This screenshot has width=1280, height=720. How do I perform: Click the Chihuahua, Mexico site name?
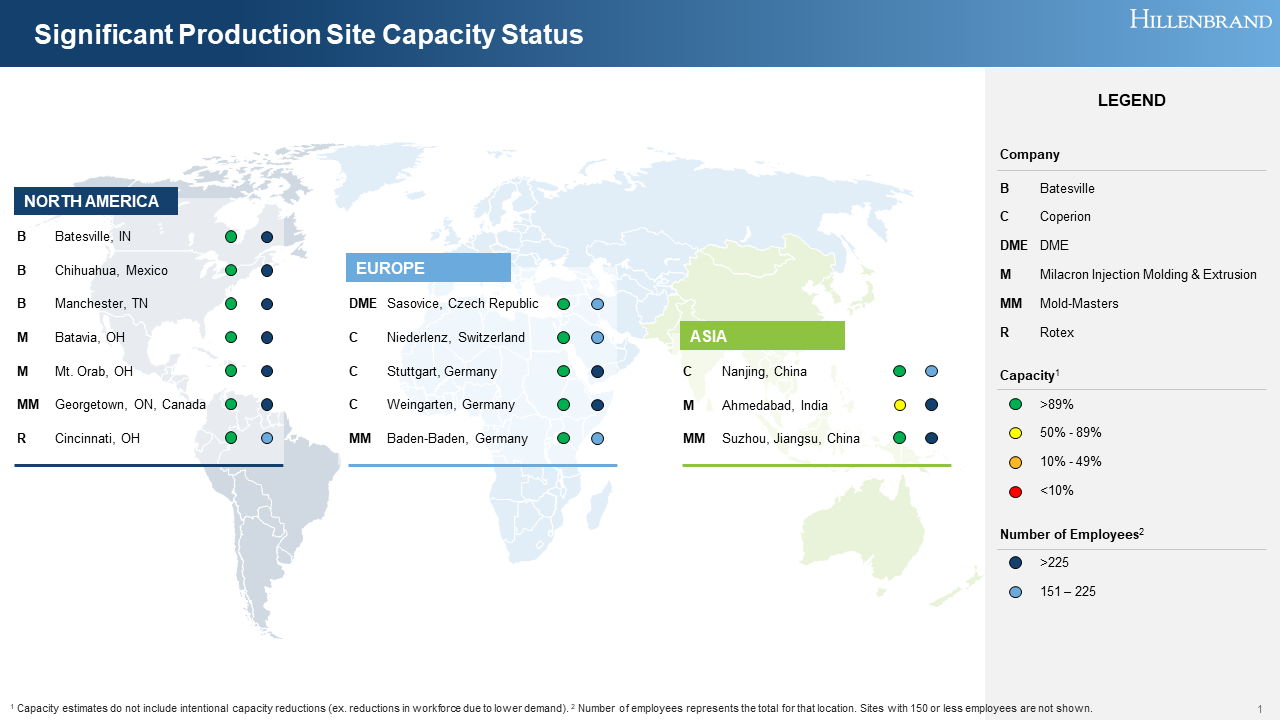click(x=111, y=271)
